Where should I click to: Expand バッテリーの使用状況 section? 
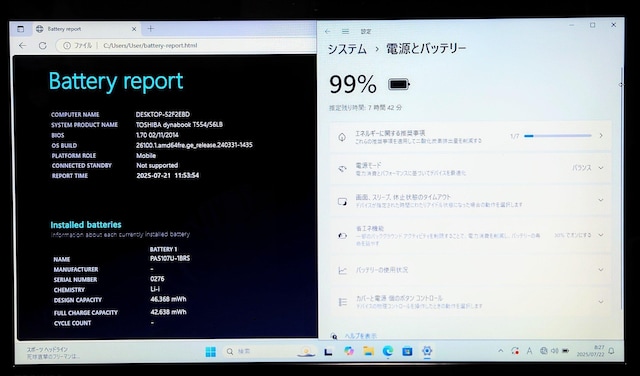(470, 269)
